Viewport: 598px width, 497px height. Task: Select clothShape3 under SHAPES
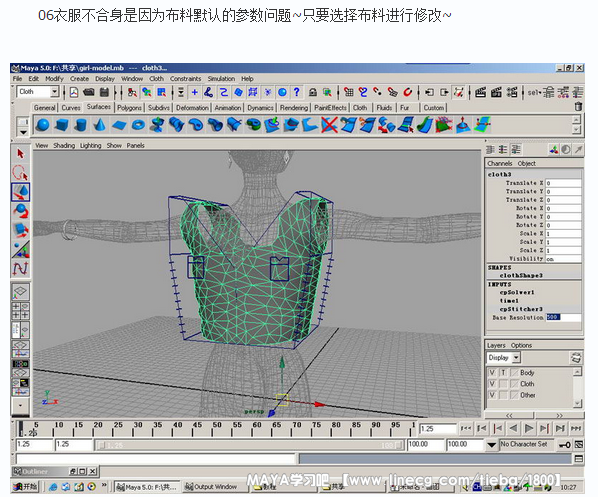pos(521,275)
